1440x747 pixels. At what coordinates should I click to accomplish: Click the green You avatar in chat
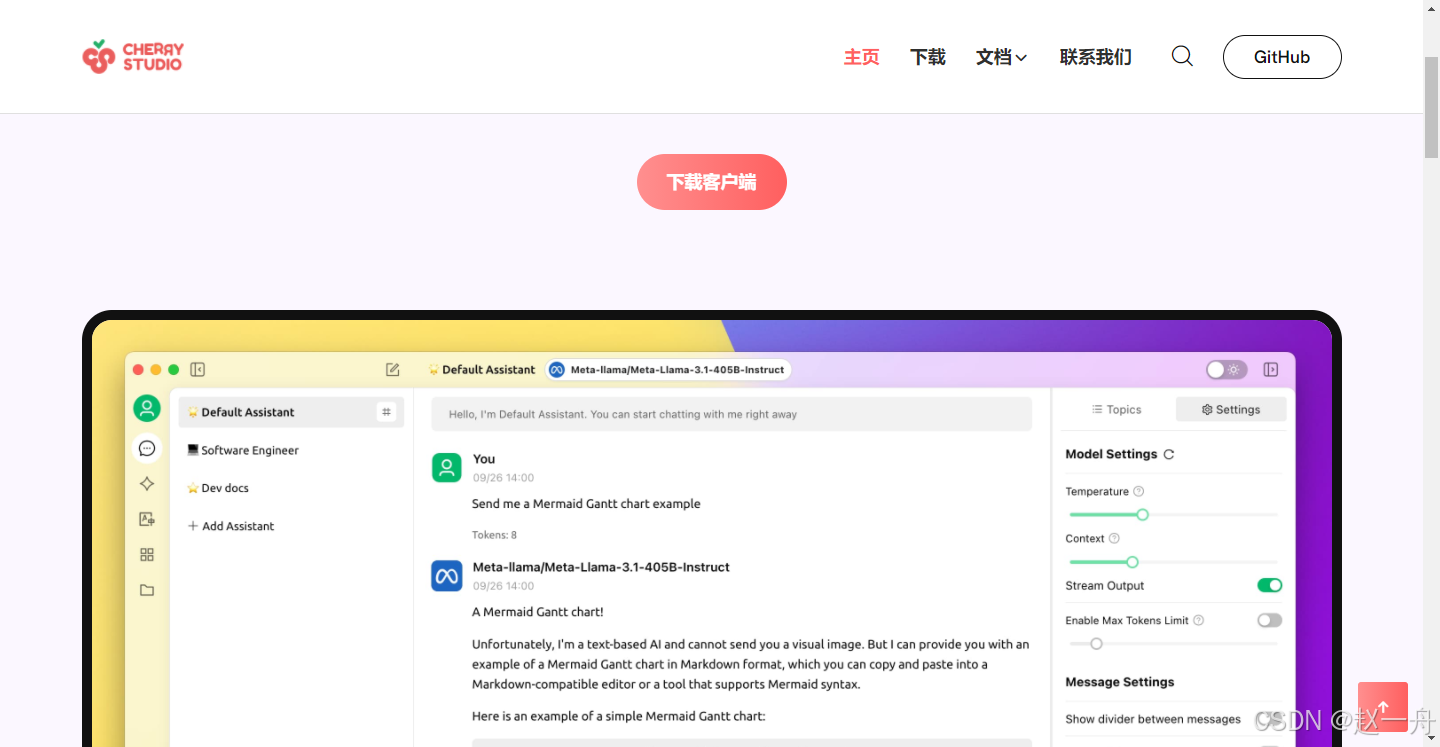pos(447,468)
